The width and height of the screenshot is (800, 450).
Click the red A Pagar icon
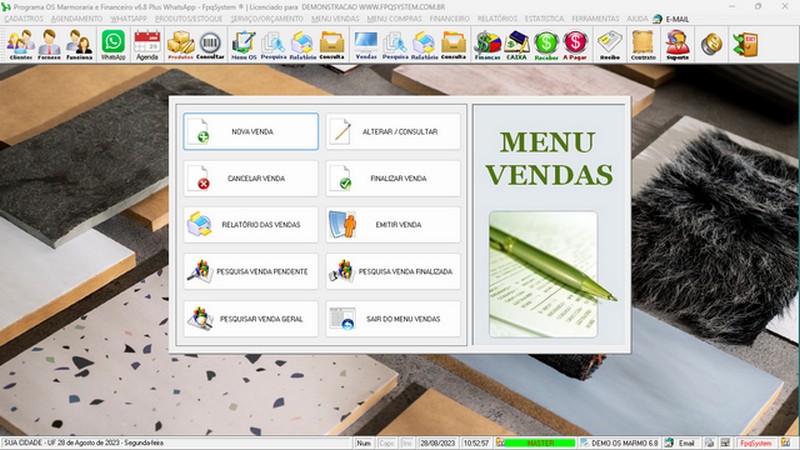click(575, 44)
